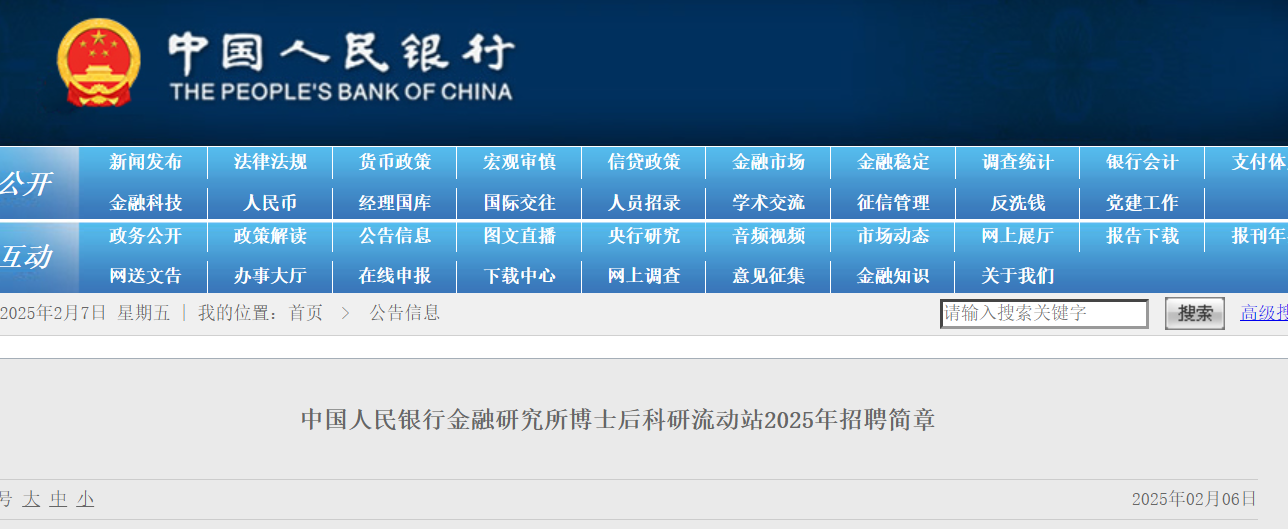
Task: Visit 下载中心 link
Action: (519, 276)
